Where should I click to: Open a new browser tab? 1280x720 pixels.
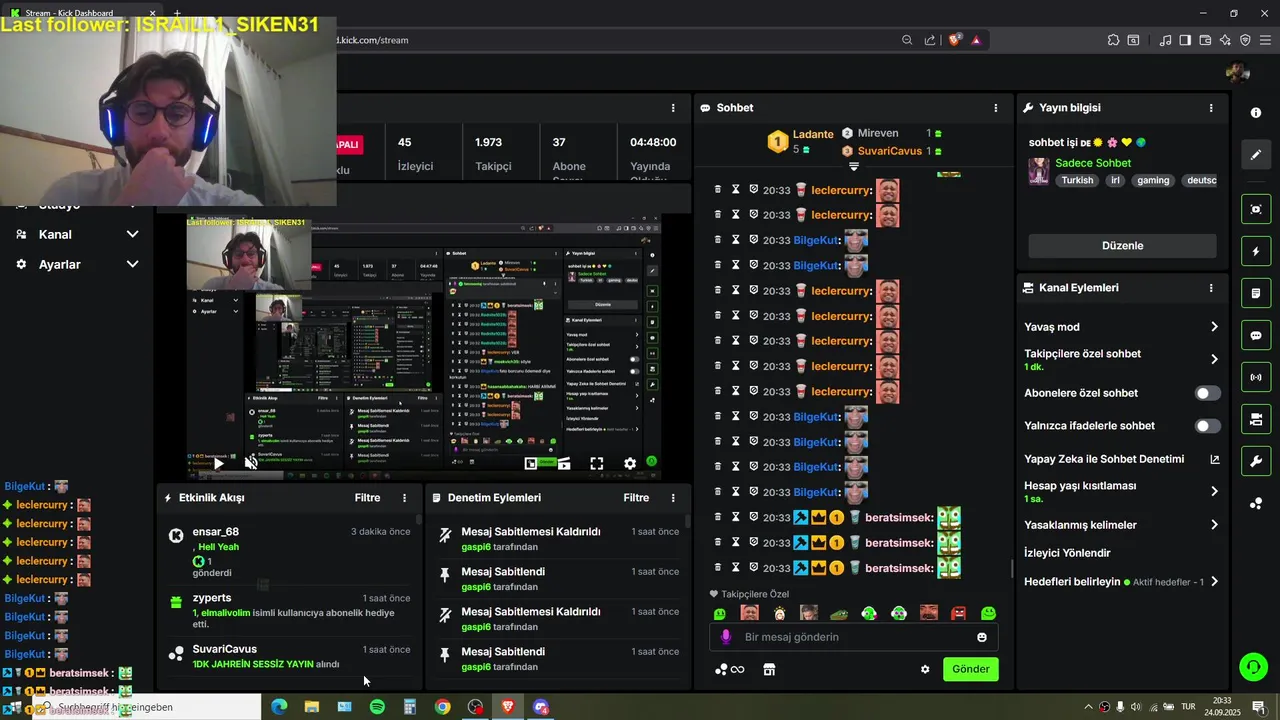(x=175, y=13)
